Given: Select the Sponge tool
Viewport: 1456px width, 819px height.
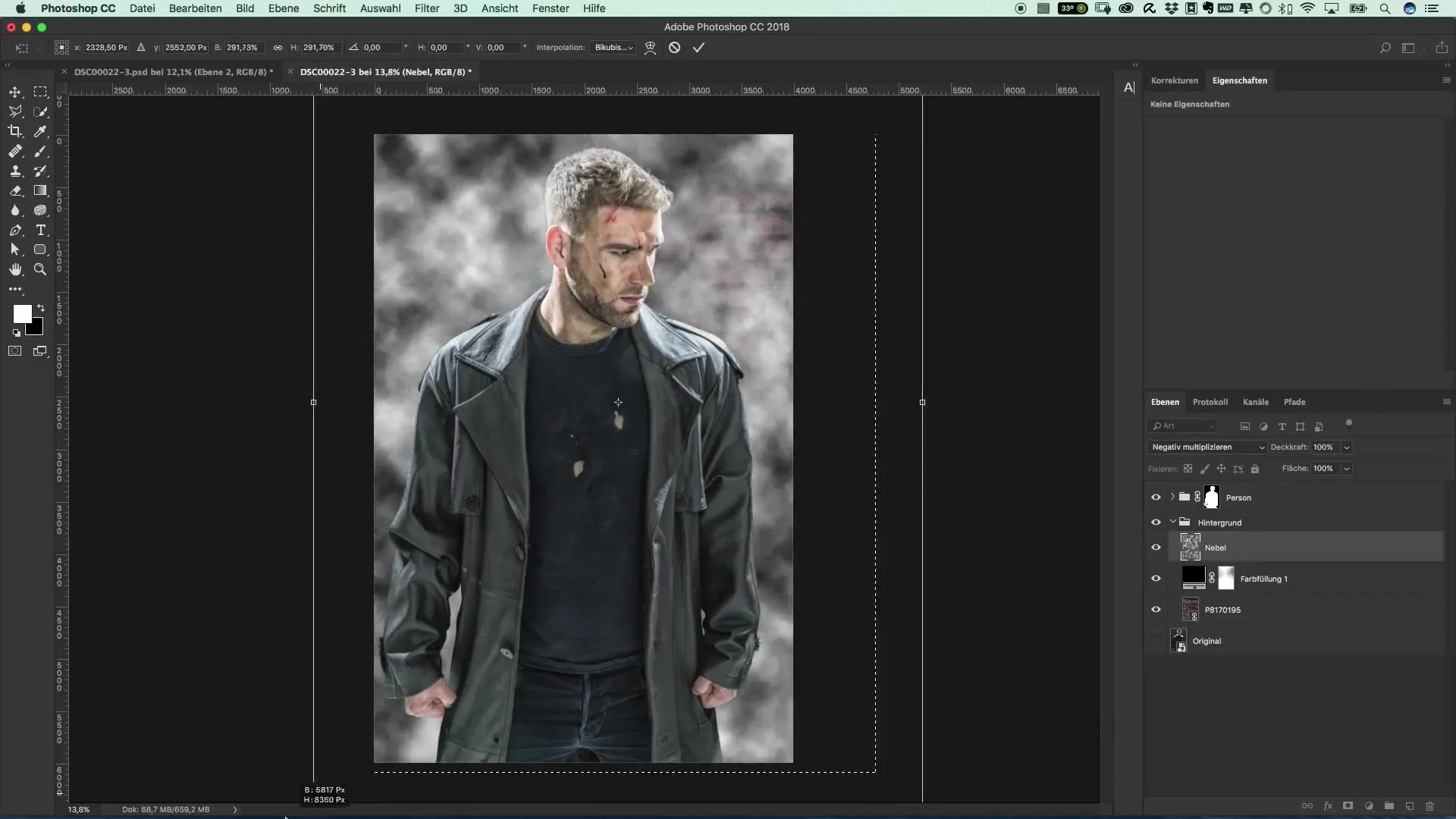Looking at the screenshot, I should (40, 210).
